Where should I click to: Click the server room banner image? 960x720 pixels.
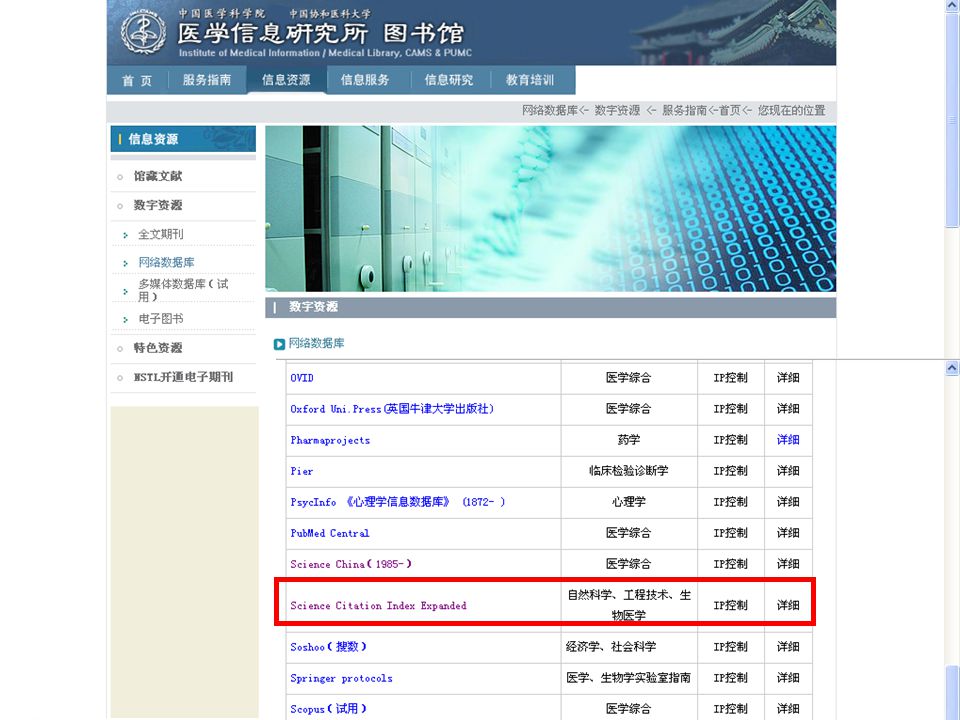click(550, 209)
